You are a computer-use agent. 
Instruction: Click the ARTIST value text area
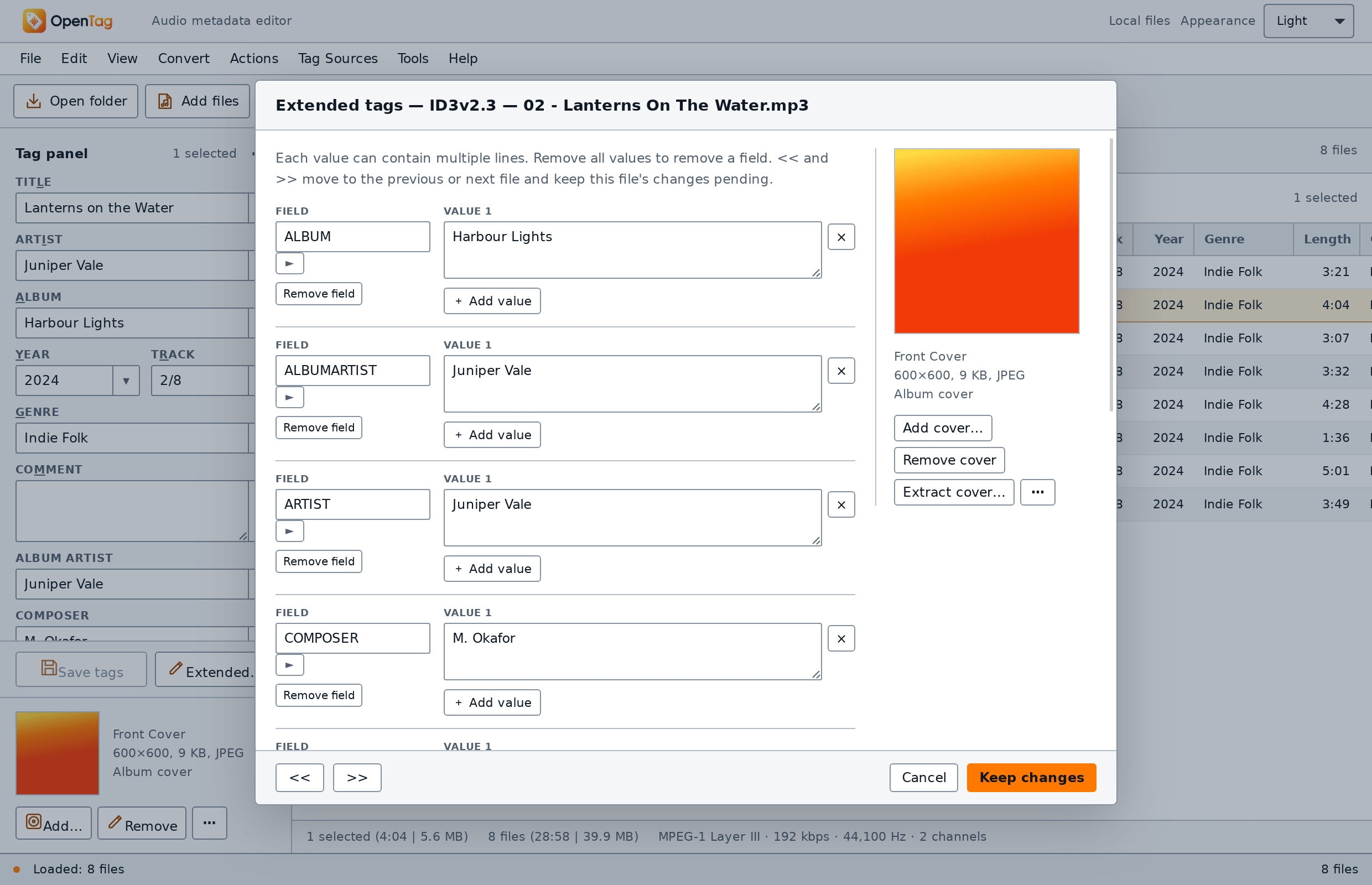(632, 518)
